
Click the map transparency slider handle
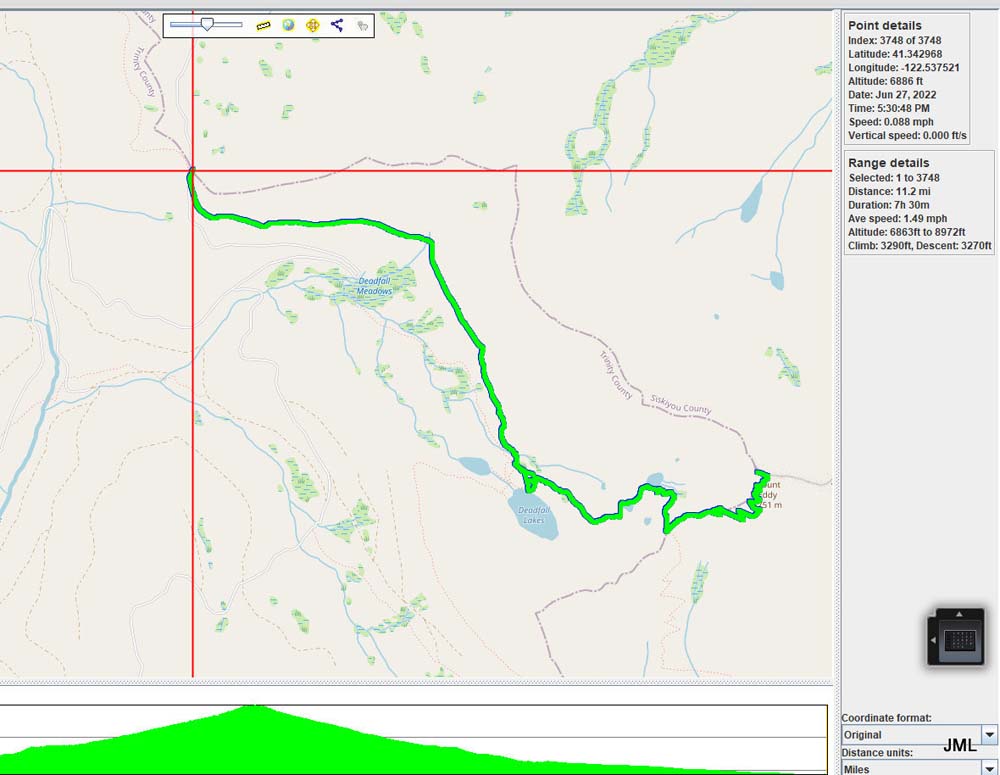pos(206,24)
